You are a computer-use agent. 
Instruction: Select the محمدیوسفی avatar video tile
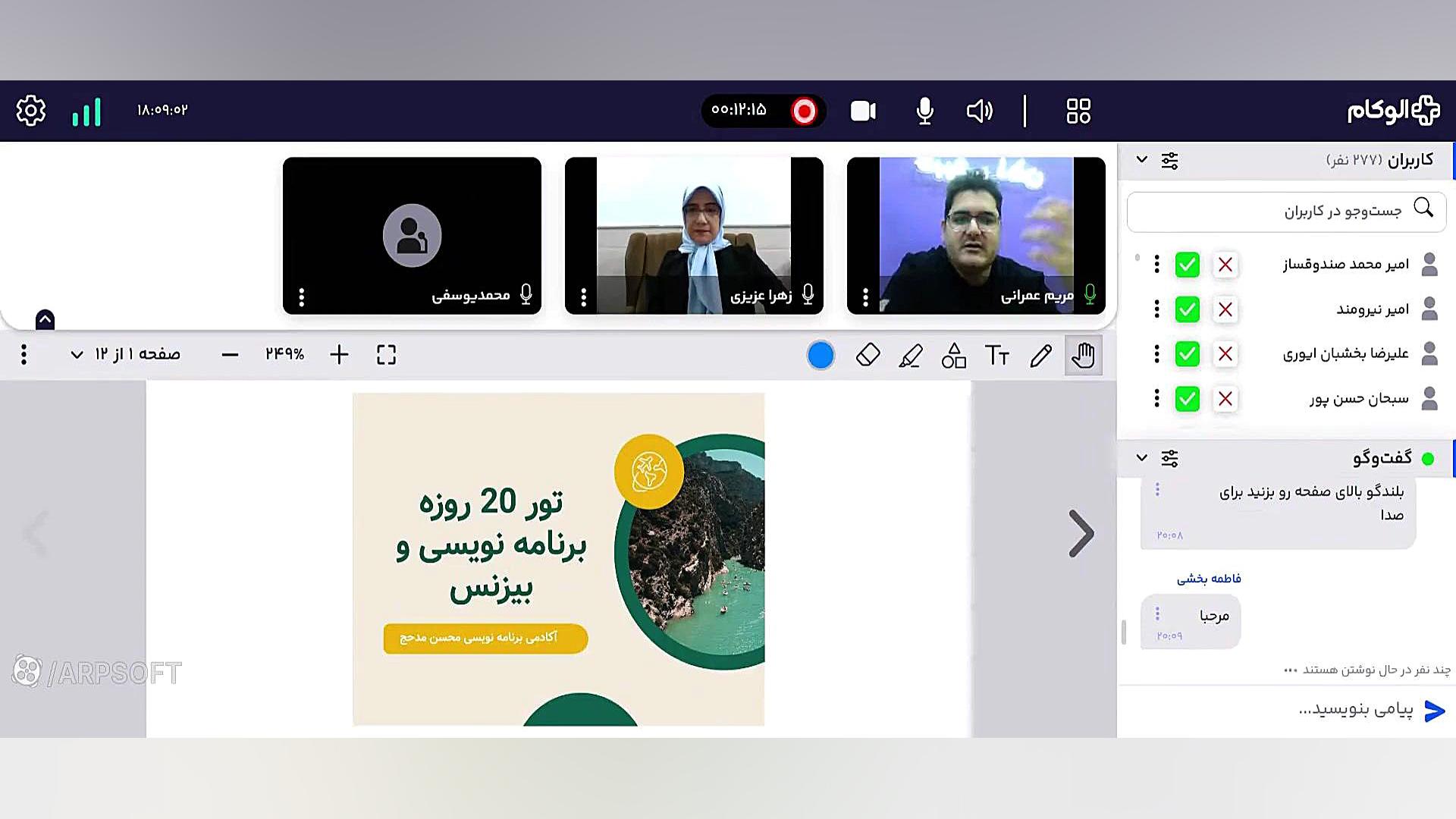click(412, 235)
